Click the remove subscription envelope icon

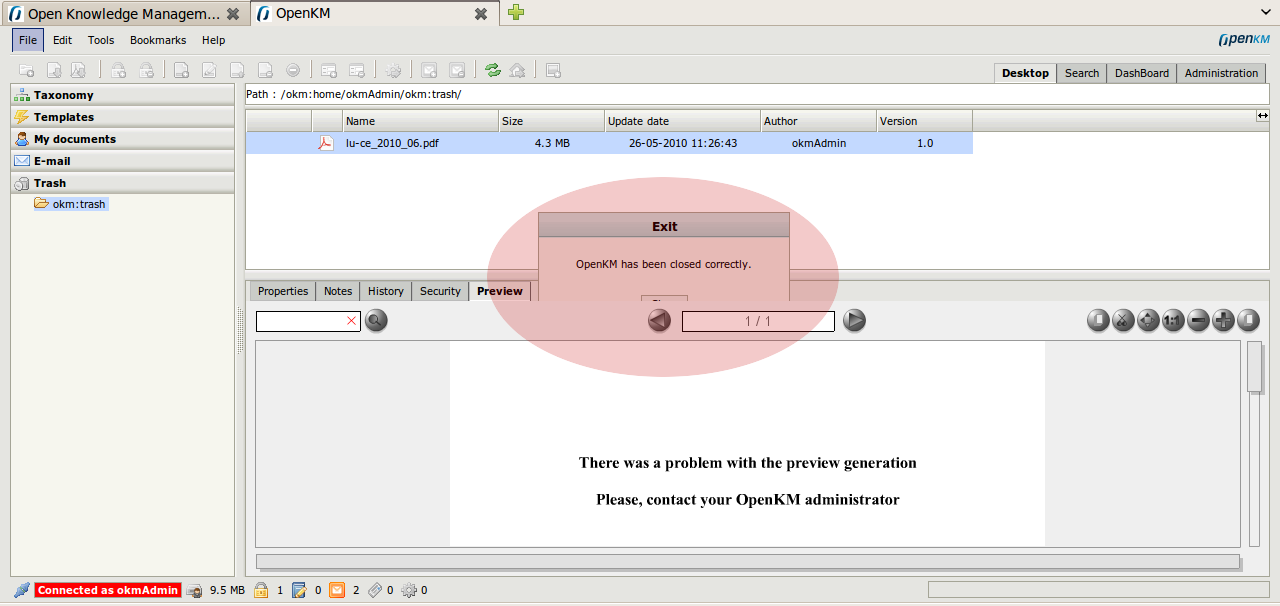point(457,70)
